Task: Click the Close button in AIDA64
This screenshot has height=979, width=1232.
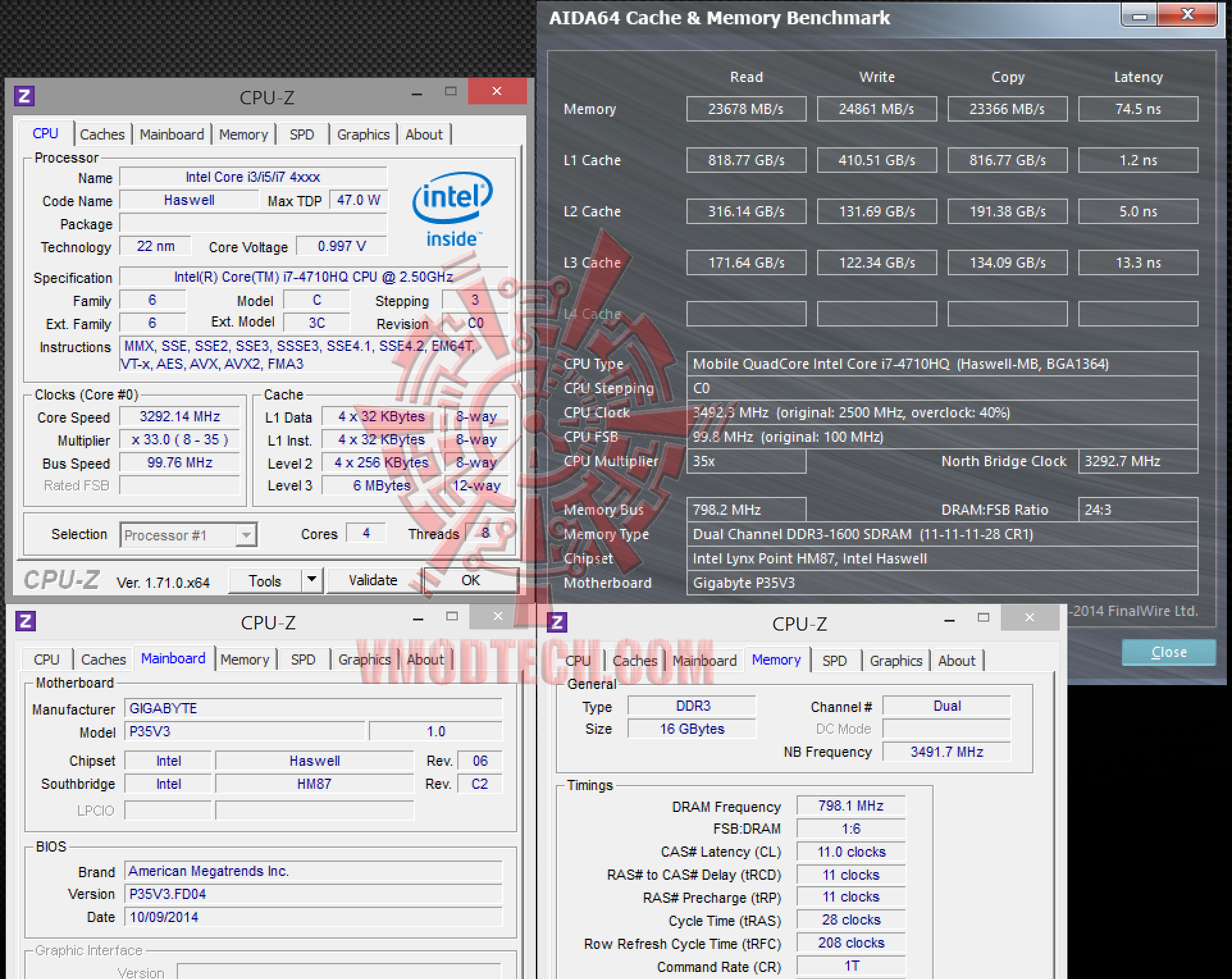Action: [1168, 652]
